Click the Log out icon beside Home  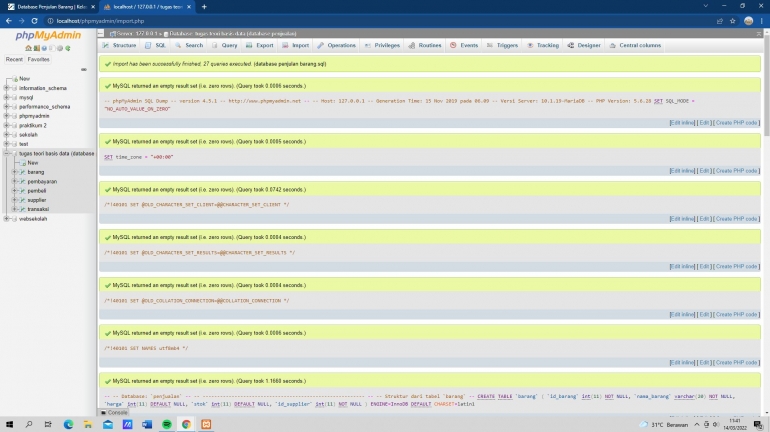click(x=36, y=48)
